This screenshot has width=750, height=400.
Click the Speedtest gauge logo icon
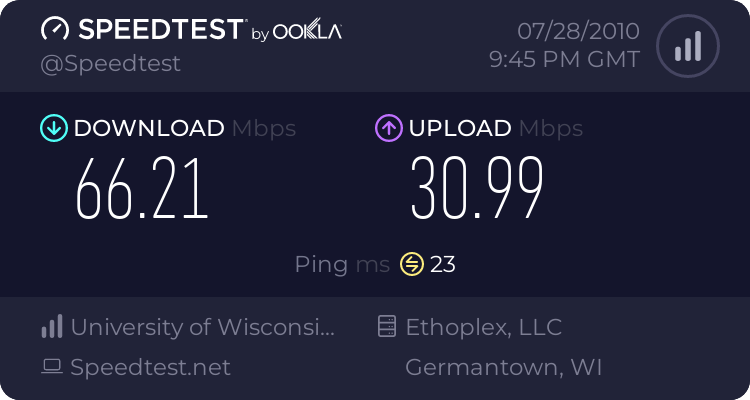[55, 29]
